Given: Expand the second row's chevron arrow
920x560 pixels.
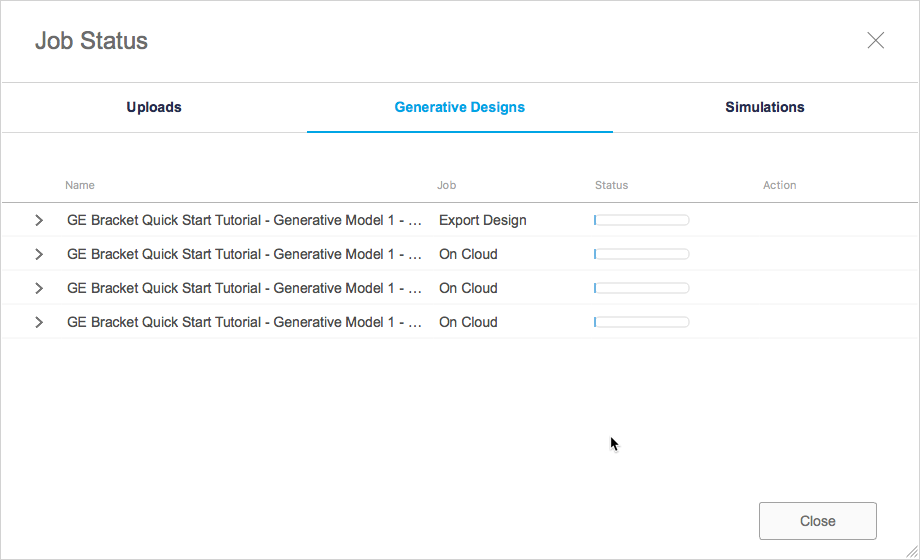Looking at the screenshot, I should click(39, 254).
